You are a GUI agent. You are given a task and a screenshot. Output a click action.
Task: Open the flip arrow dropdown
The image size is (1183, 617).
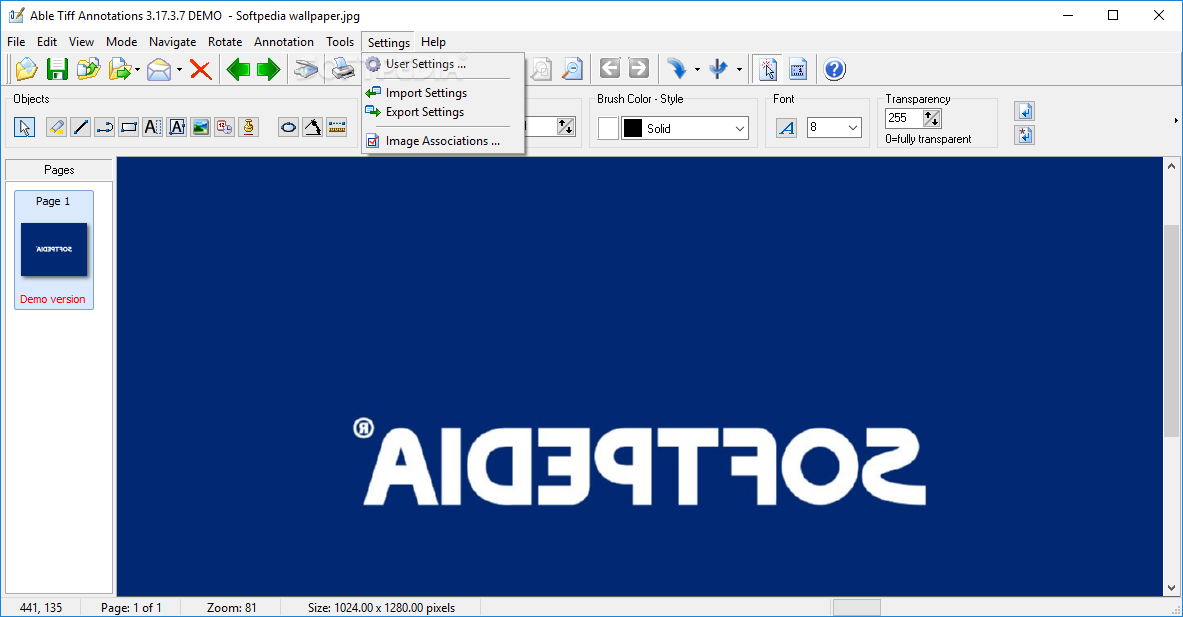pyautogui.click(x=739, y=69)
